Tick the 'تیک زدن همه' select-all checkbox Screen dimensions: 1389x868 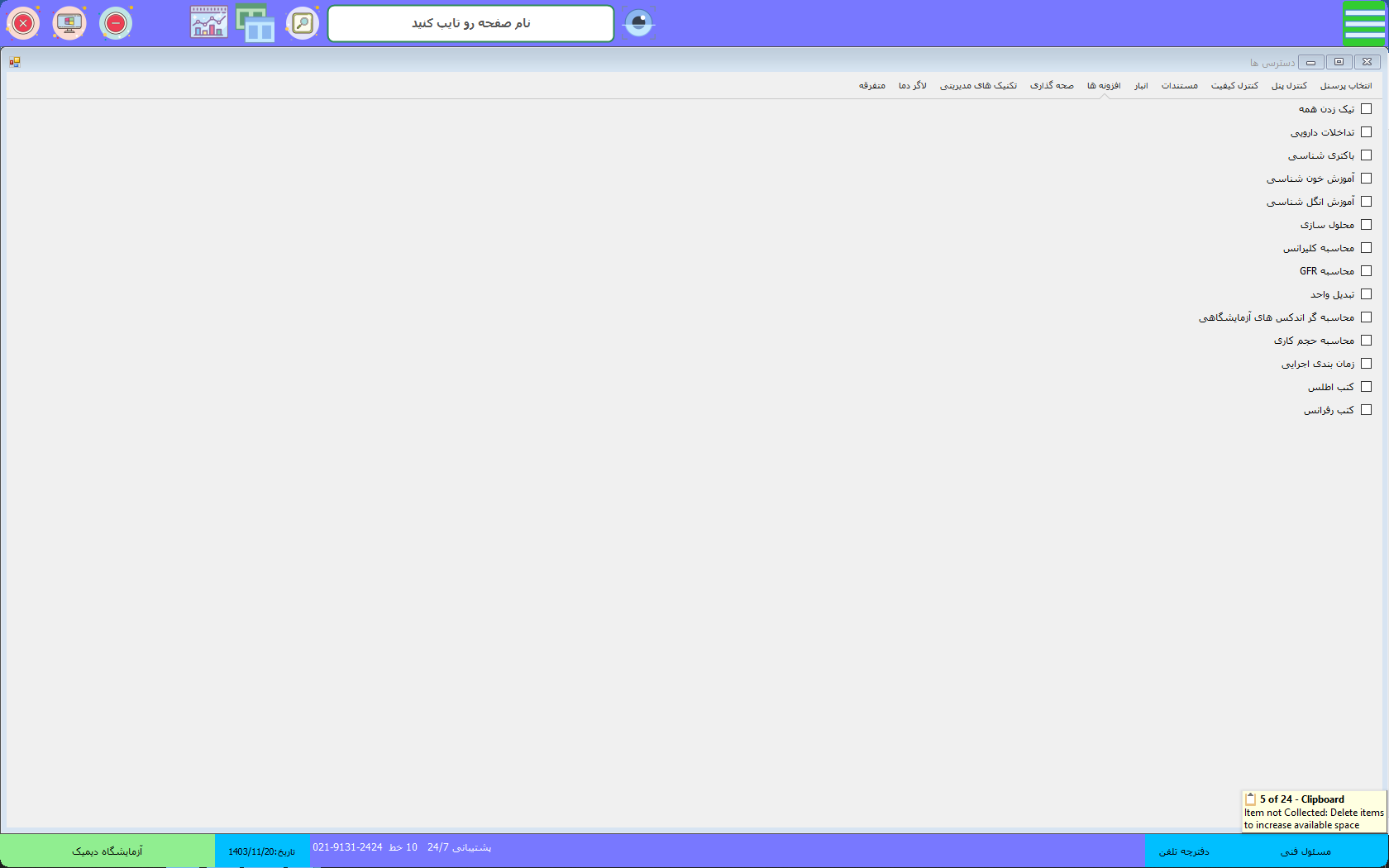tap(1366, 109)
